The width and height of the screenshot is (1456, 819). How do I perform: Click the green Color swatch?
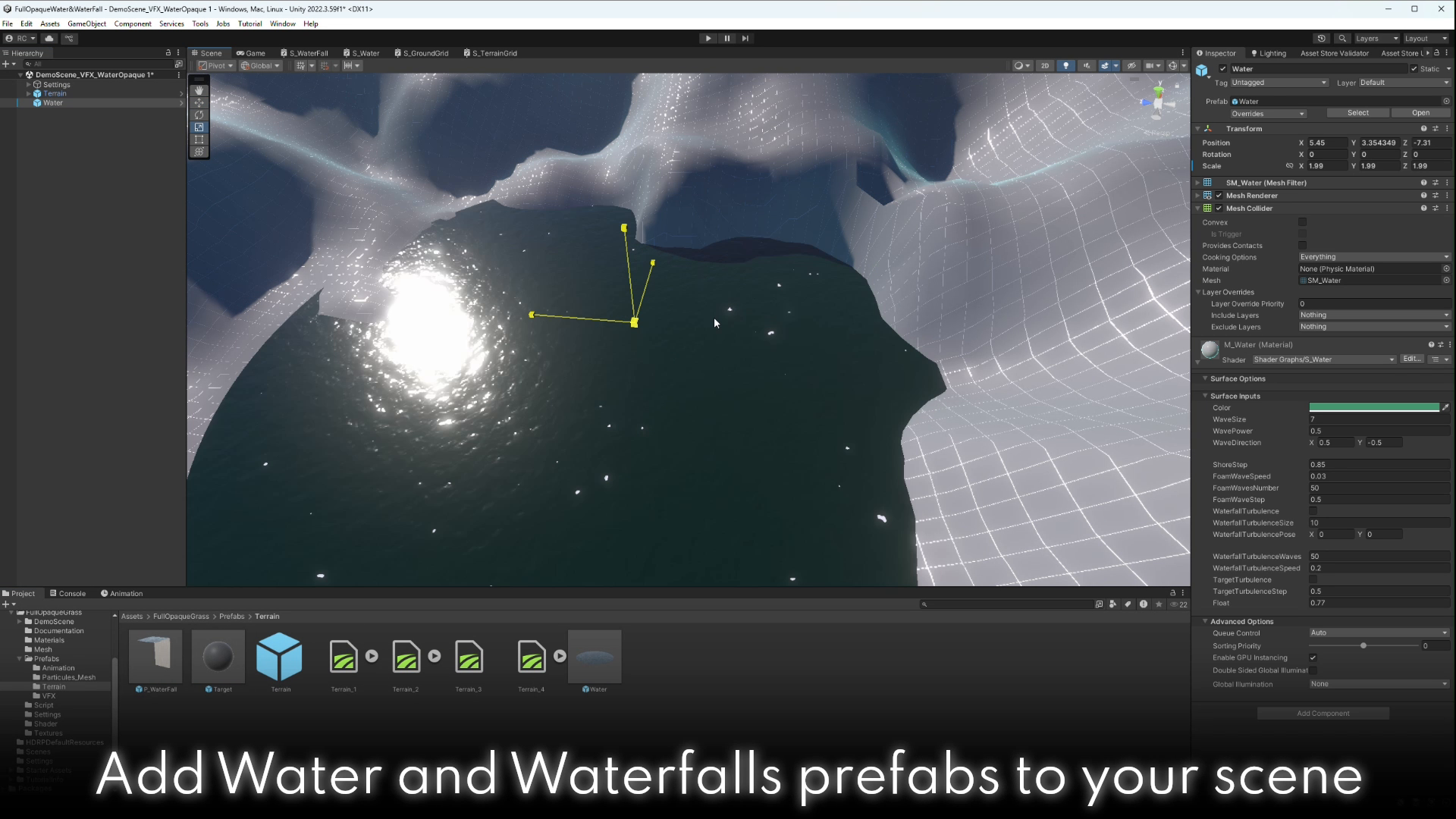click(x=1373, y=408)
